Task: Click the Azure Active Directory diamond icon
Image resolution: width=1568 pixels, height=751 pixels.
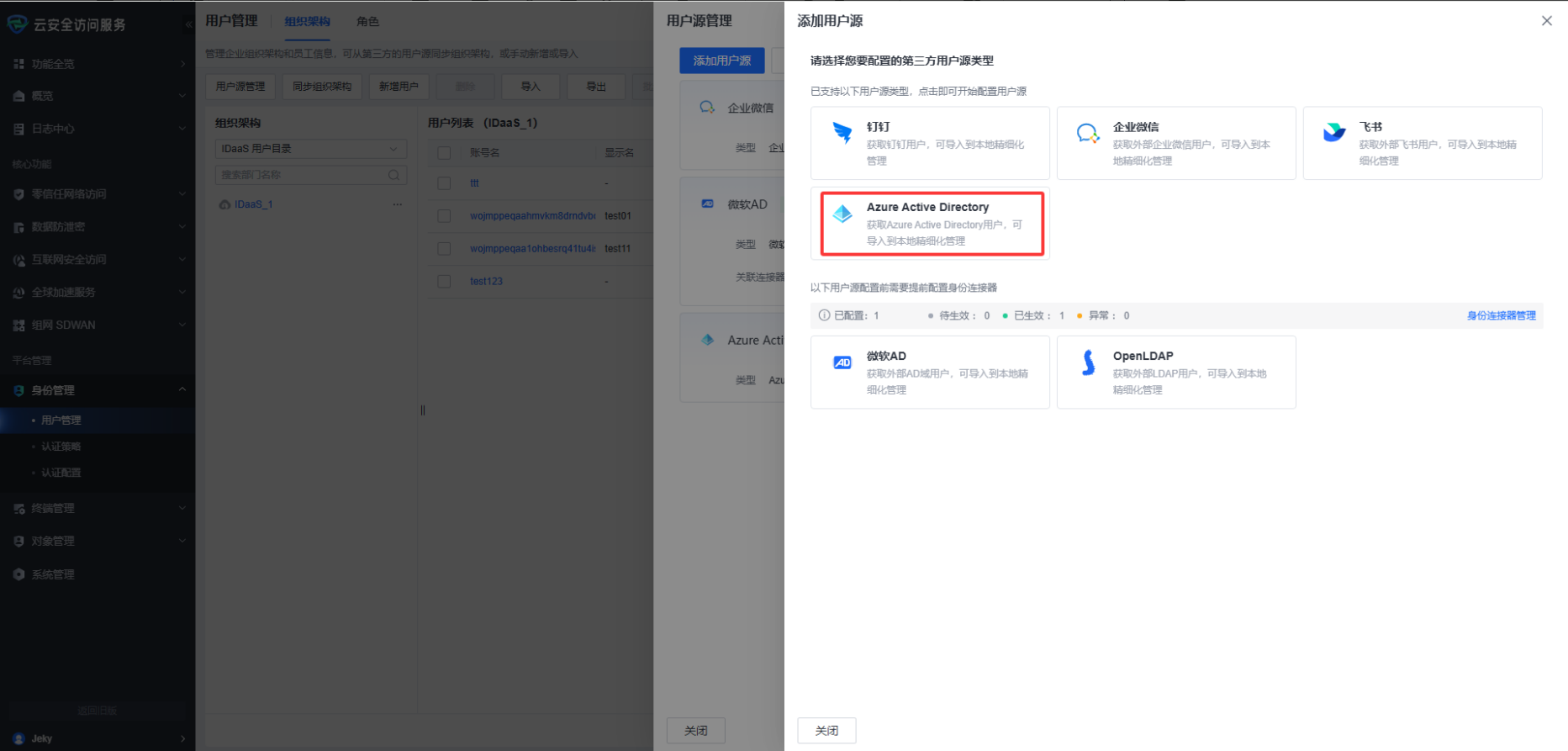Action: click(842, 214)
